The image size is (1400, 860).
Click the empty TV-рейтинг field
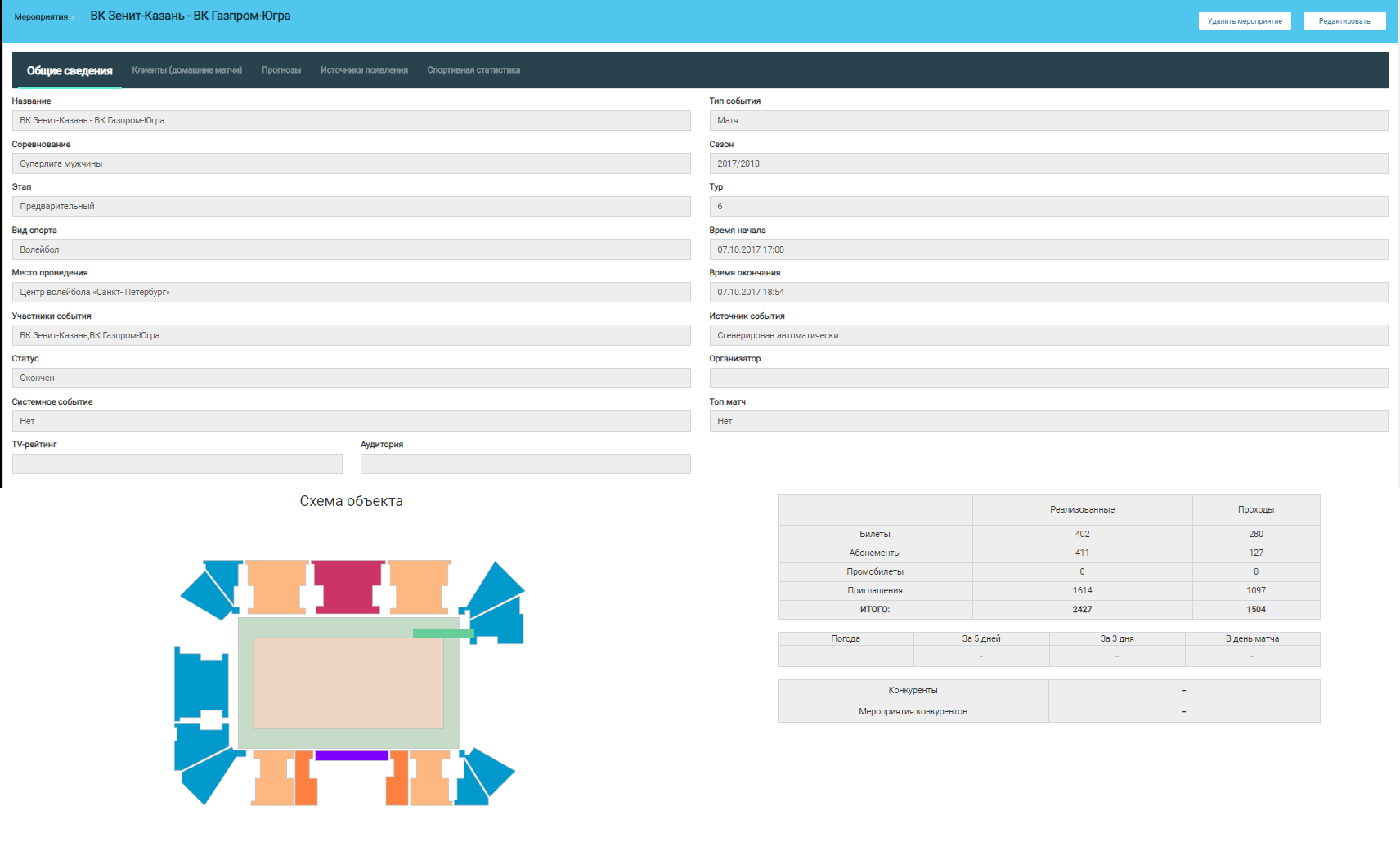click(177, 464)
